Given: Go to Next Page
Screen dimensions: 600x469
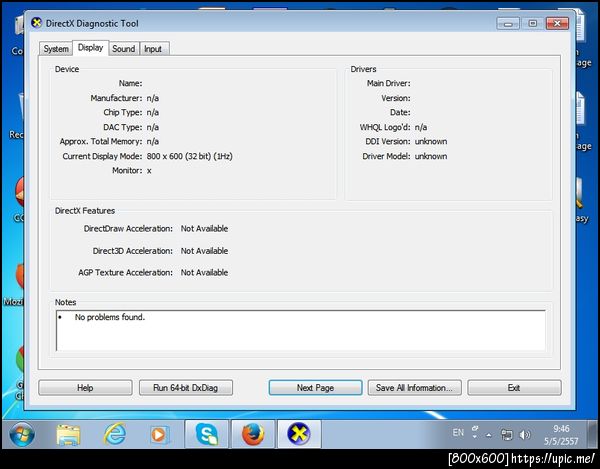Looking at the screenshot, I should pyautogui.click(x=315, y=388).
